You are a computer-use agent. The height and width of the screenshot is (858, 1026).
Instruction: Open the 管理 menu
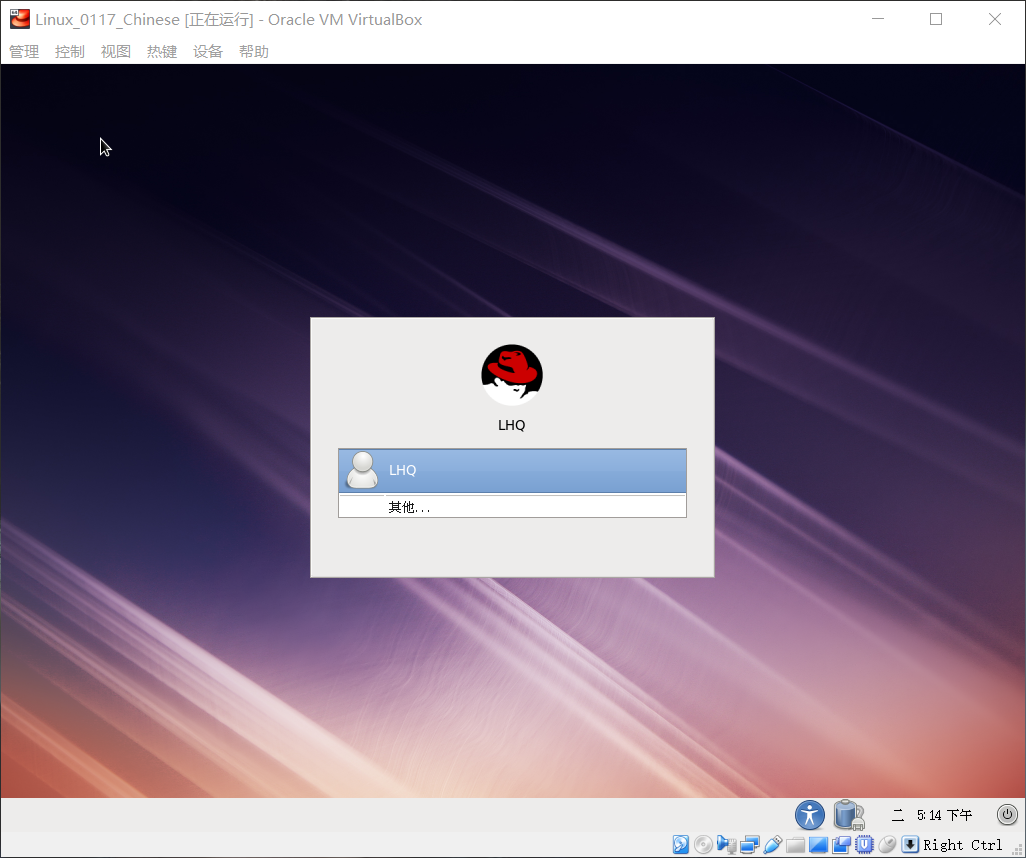(24, 52)
